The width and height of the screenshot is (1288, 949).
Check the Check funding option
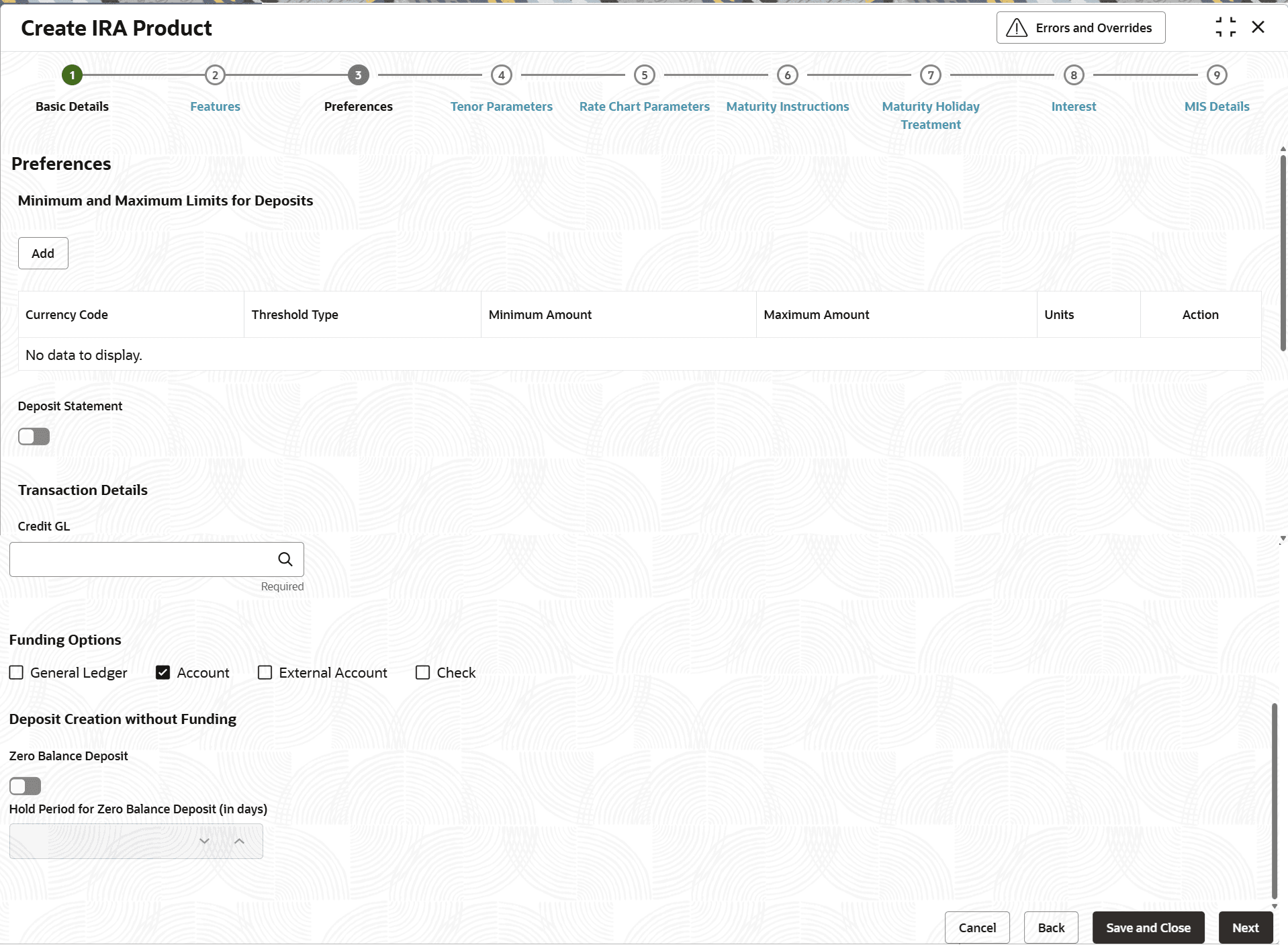(422, 672)
